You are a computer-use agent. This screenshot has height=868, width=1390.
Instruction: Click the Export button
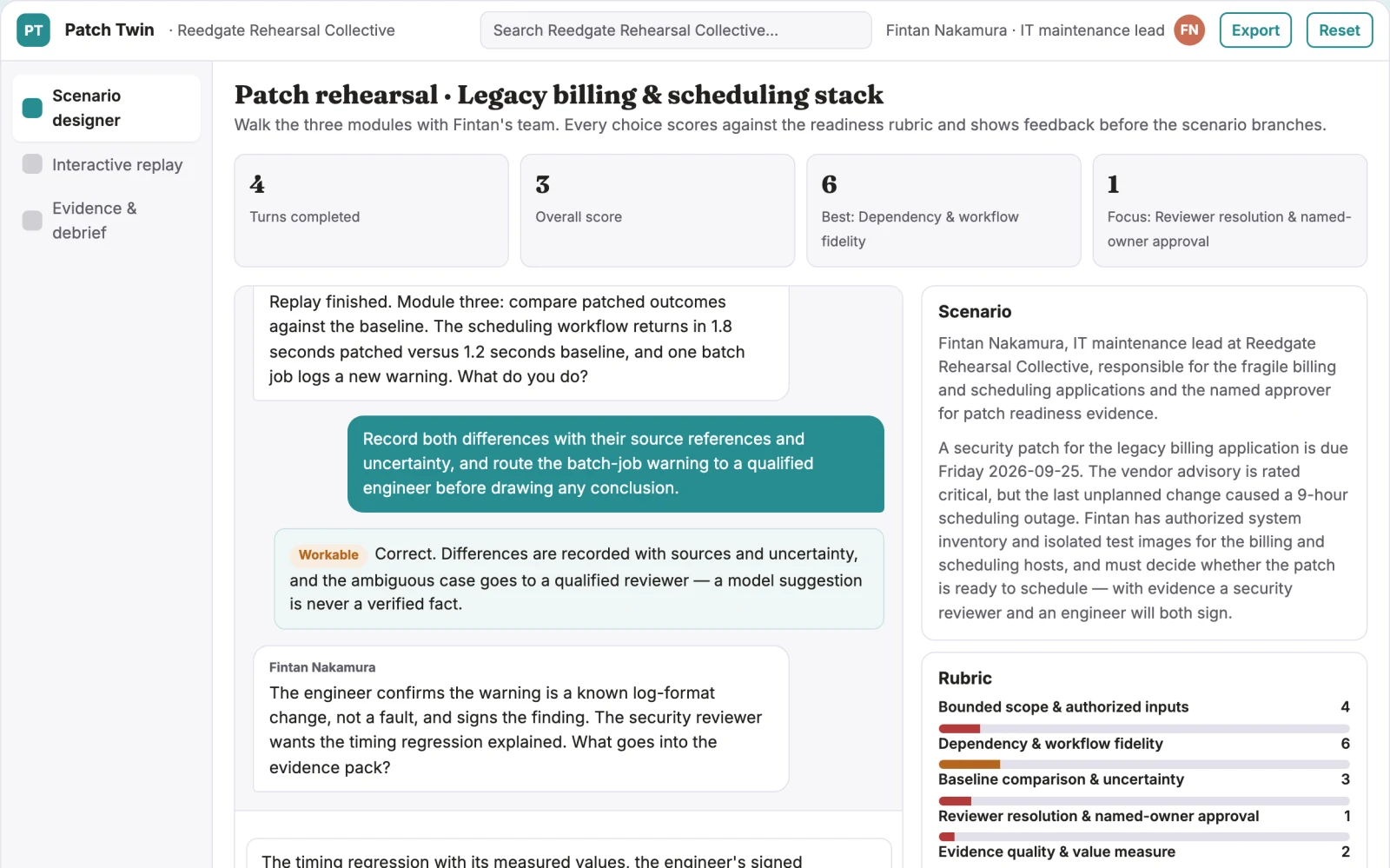pyautogui.click(x=1255, y=30)
